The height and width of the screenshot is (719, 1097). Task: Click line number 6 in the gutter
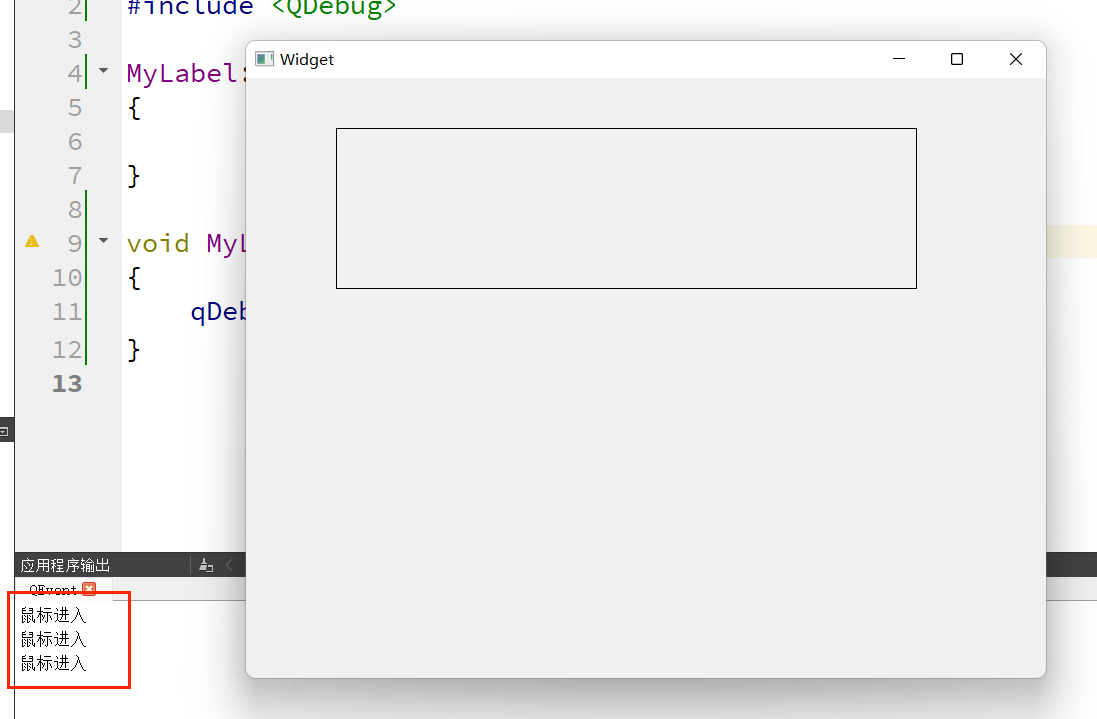pyautogui.click(x=75, y=142)
